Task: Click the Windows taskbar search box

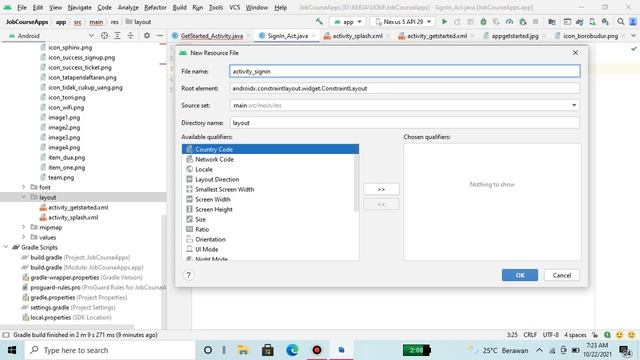Action: [x=109, y=350]
